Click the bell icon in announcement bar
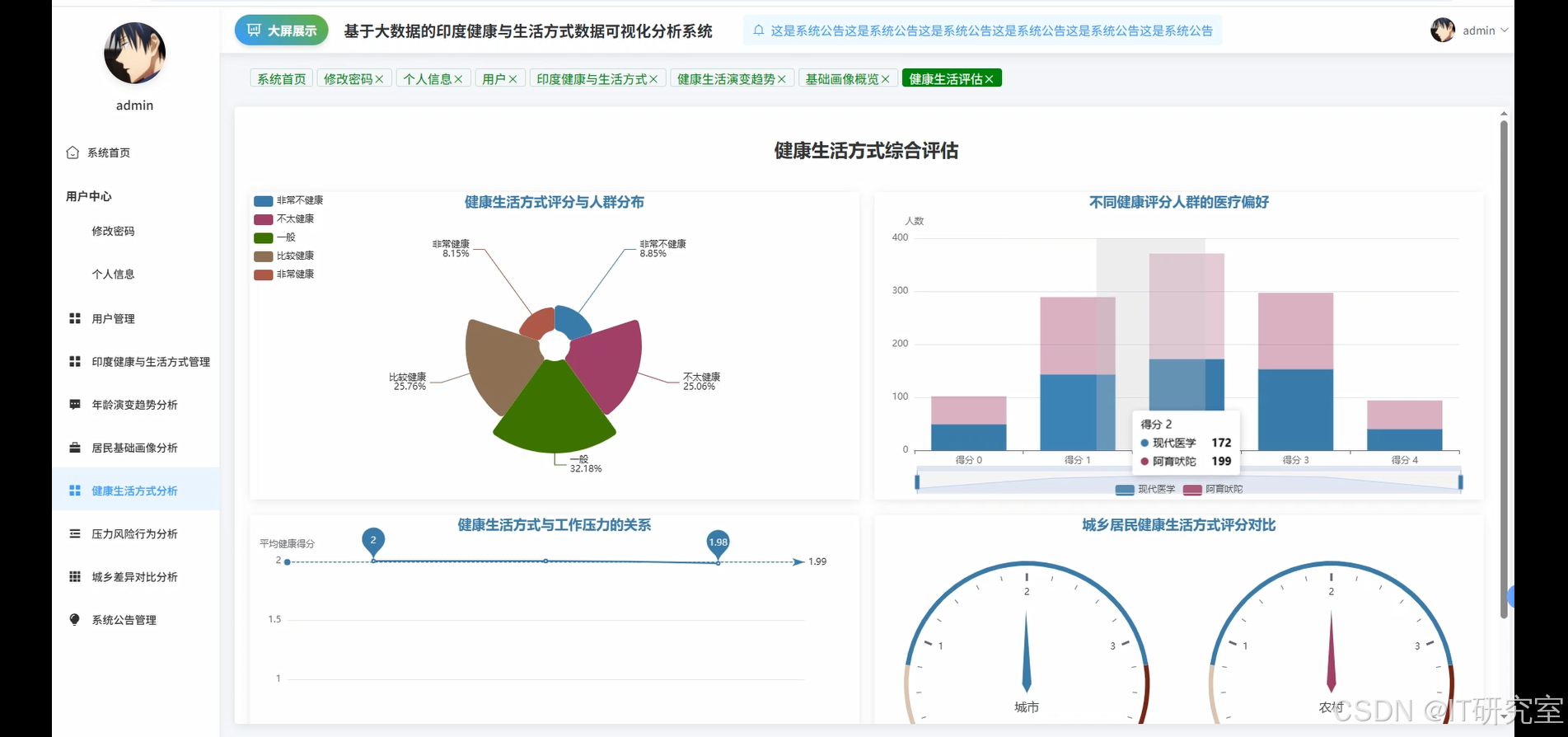 (758, 31)
